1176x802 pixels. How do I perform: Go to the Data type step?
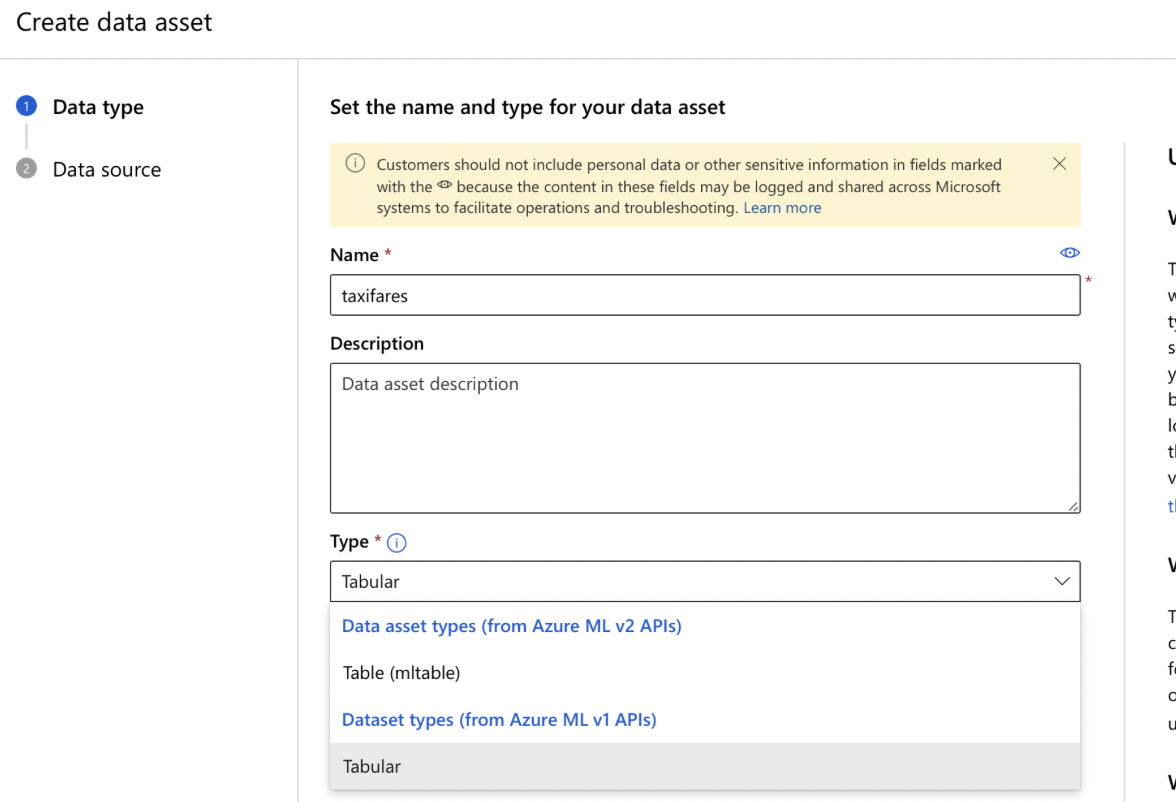(x=98, y=107)
